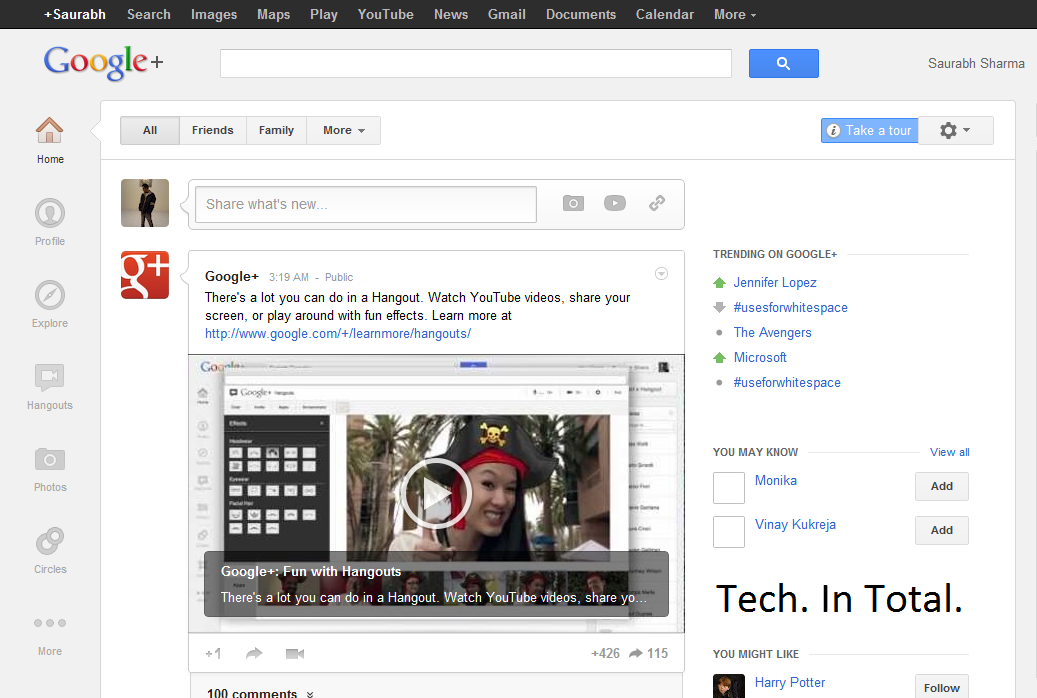Attach a link with the chain icon

point(657,203)
